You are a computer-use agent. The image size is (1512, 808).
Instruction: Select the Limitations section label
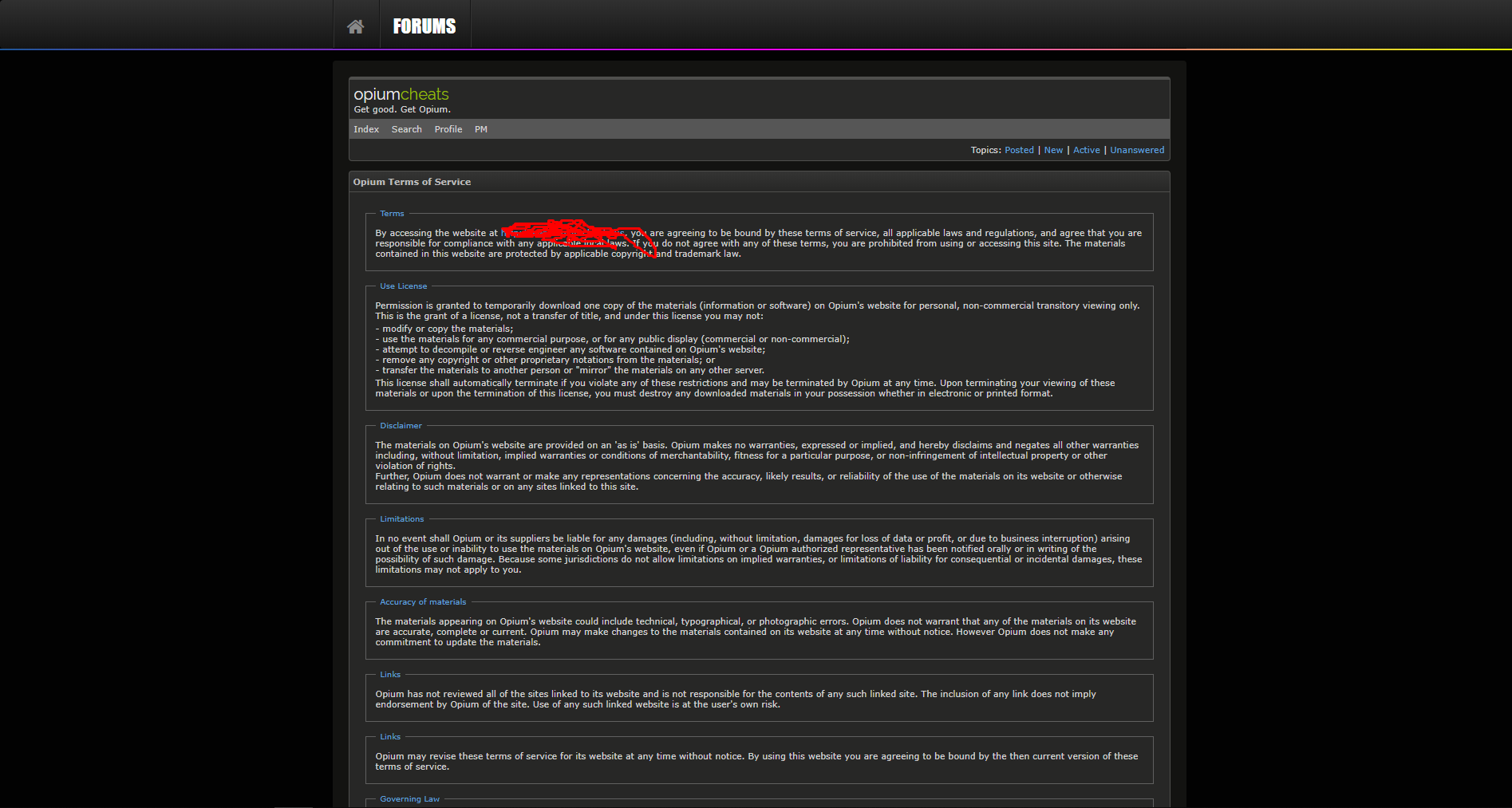[401, 519]
